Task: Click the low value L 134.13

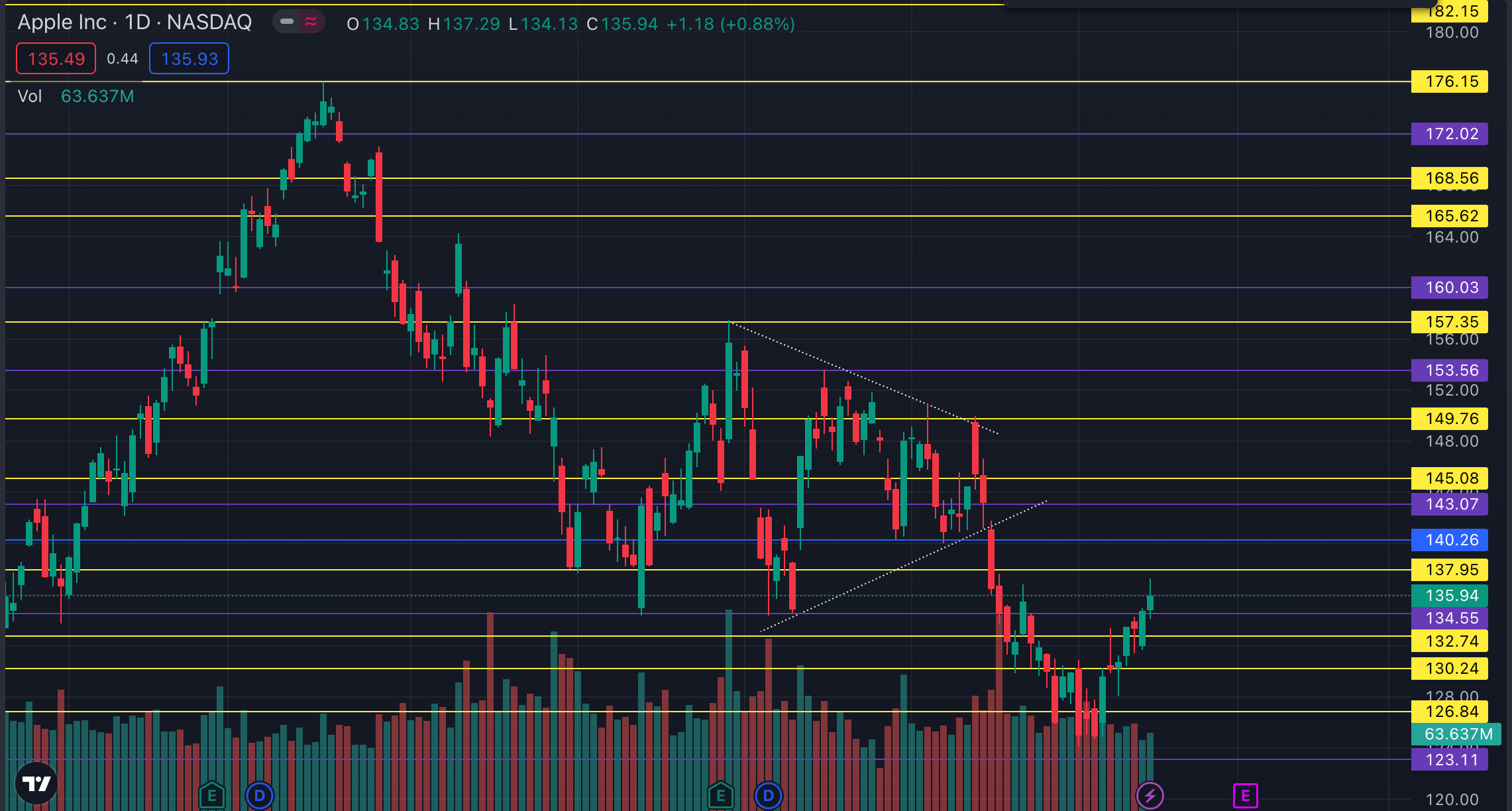Action: 543,25
